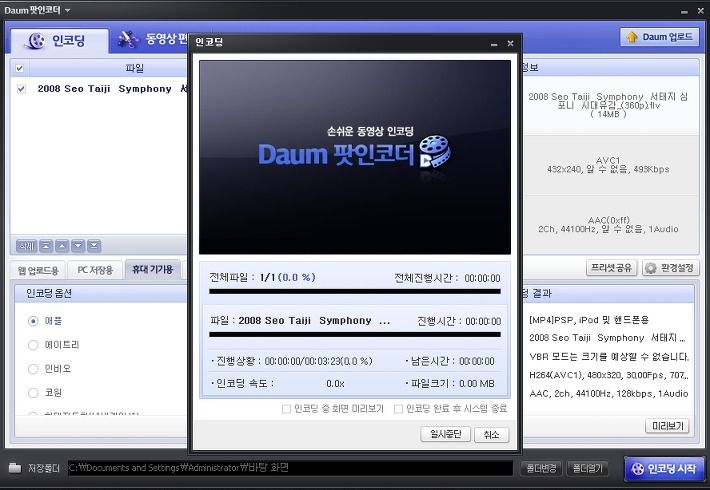
Task: Select the 인비오 radio option
Action: [x=33, y=369]
